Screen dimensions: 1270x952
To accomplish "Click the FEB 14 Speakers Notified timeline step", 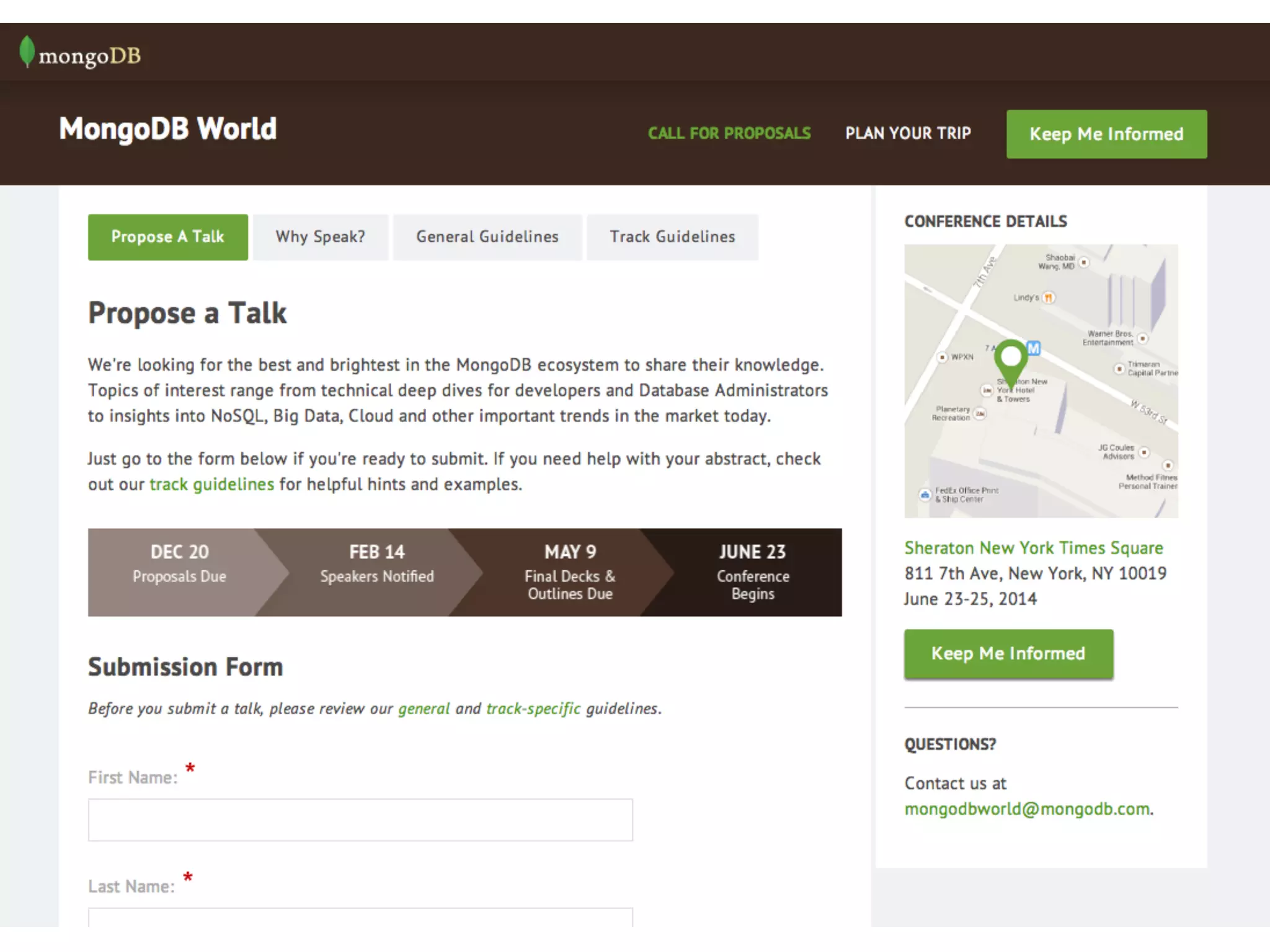I will (x=377, y=571).
